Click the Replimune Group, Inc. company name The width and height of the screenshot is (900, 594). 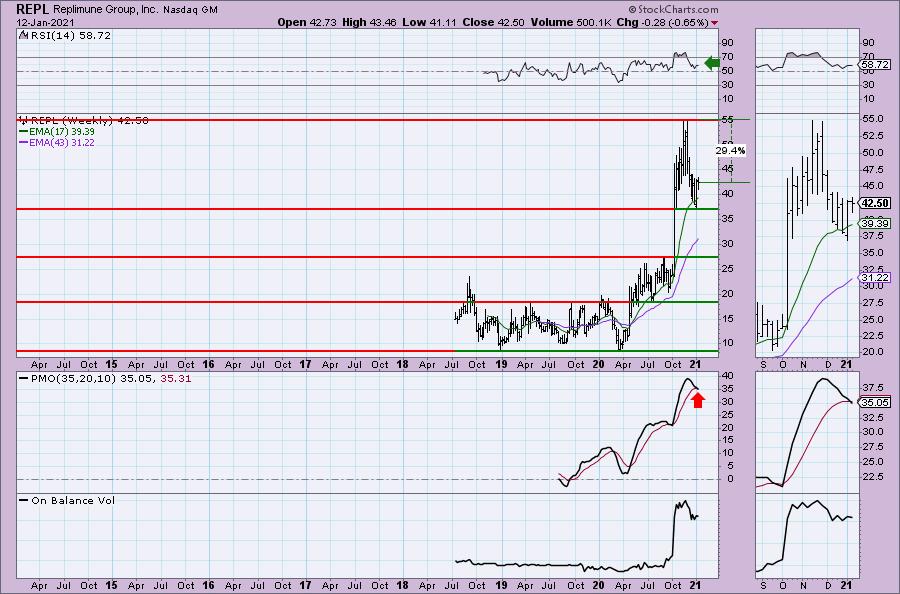point(105,10)
